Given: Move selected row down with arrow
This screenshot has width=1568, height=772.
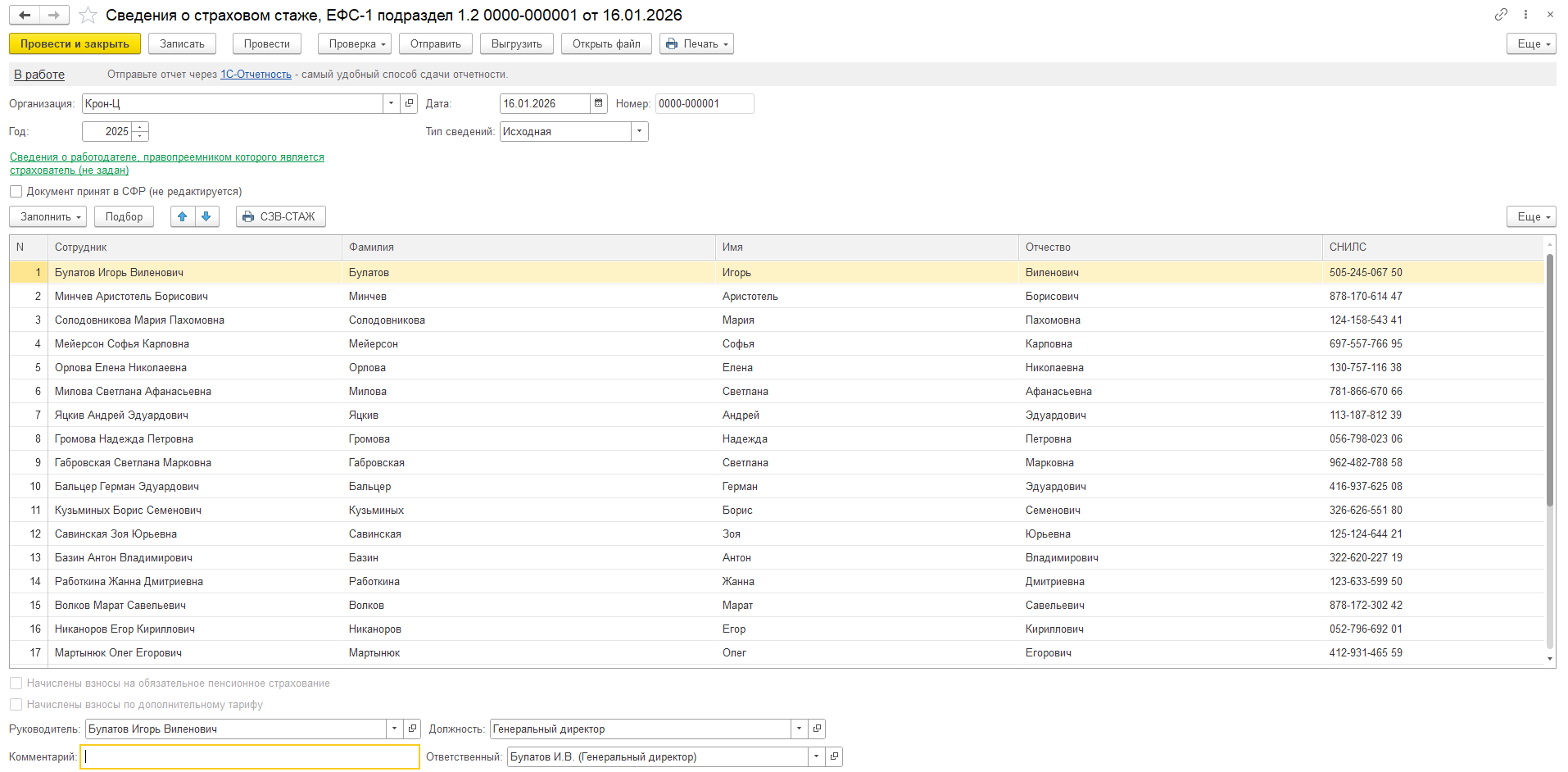Looking at the screenshot, I should [206, 216].
